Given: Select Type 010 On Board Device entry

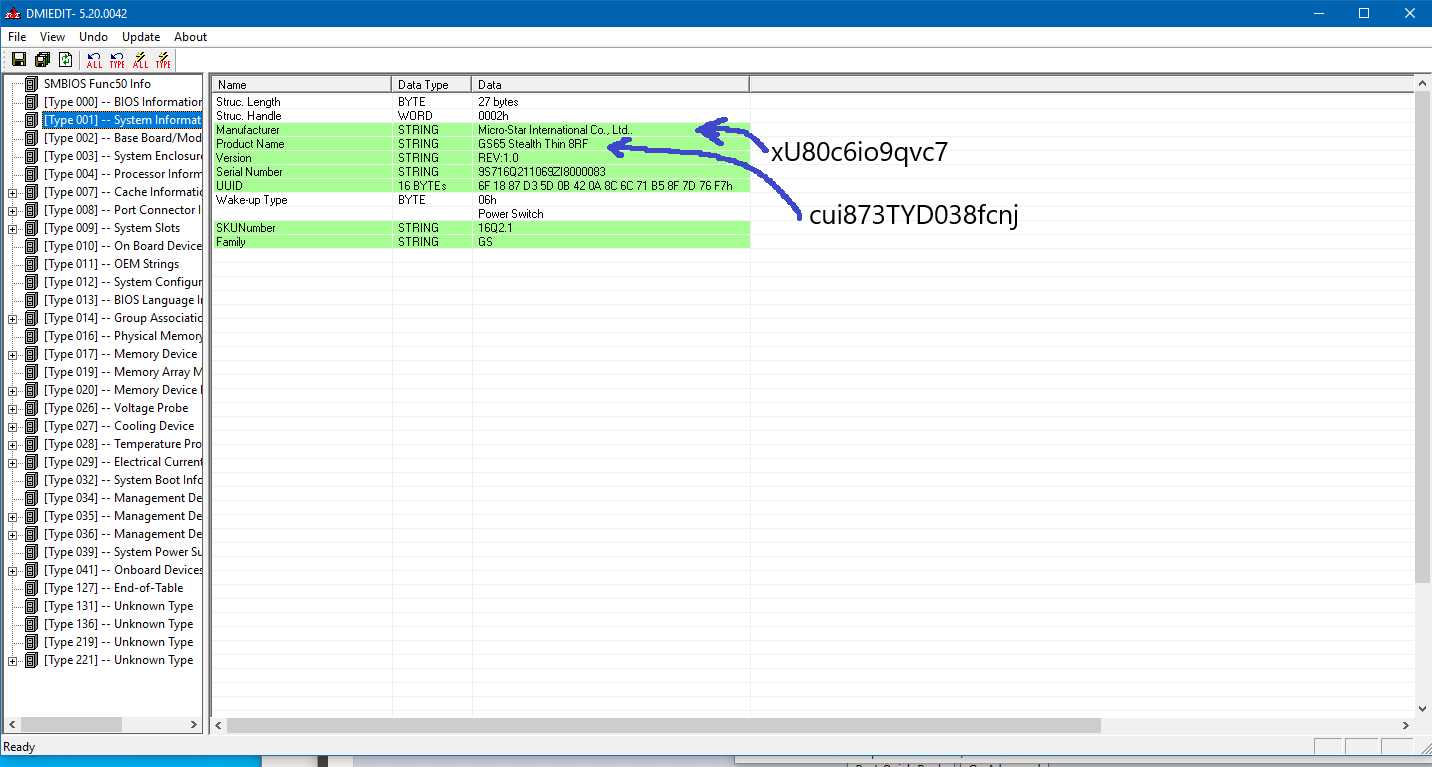Looking at the screenshot, I should pos(122,246).
